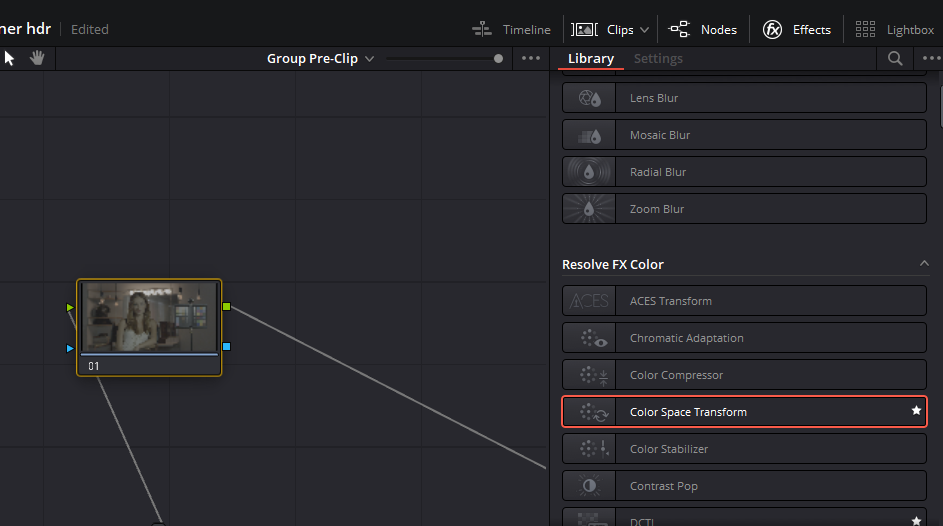This screenshot has height=526, width=943.
Task: Click the Radial Blur icon
Action: pos(589,172)
